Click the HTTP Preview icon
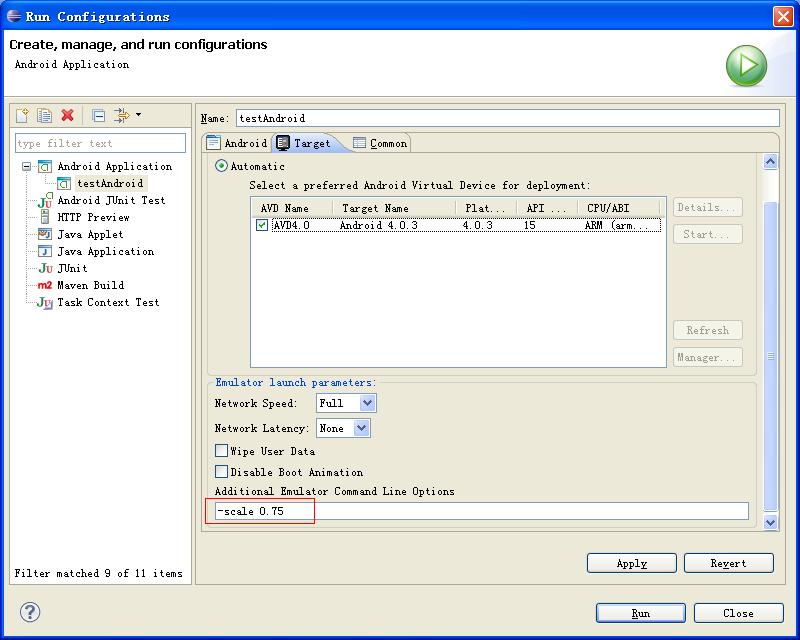The height and width of the screenshot is (640, 800). [x=45, y=217]
